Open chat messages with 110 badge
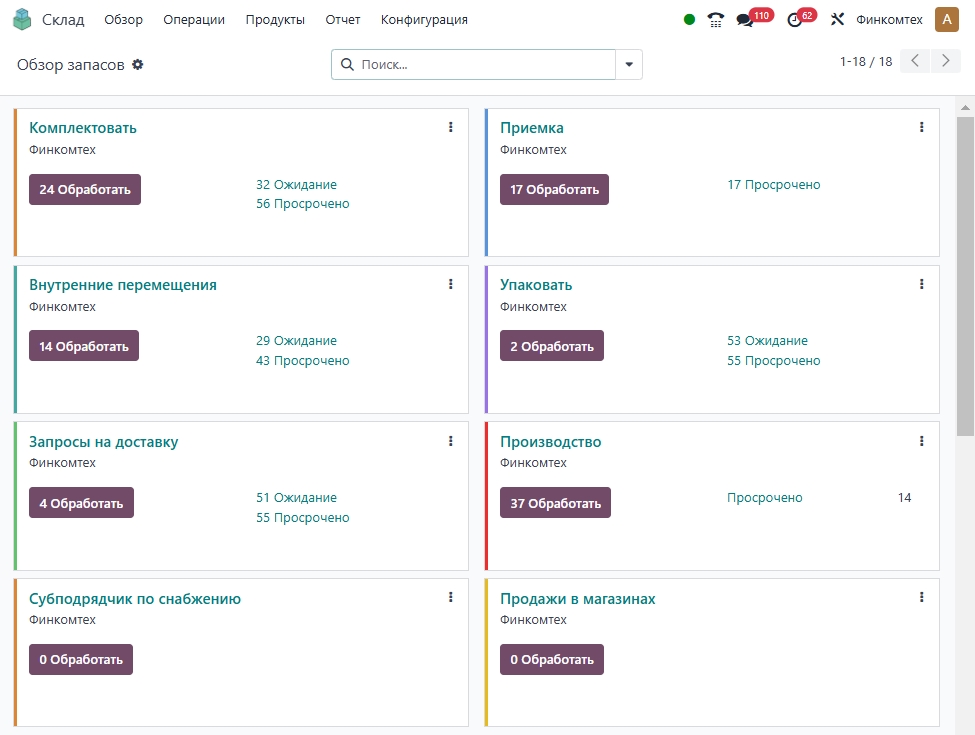 point(745,20)
